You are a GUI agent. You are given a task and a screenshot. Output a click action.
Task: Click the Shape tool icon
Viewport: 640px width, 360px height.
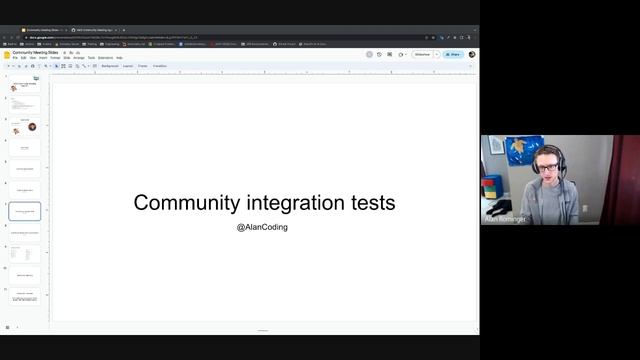(x=77, y=66)
